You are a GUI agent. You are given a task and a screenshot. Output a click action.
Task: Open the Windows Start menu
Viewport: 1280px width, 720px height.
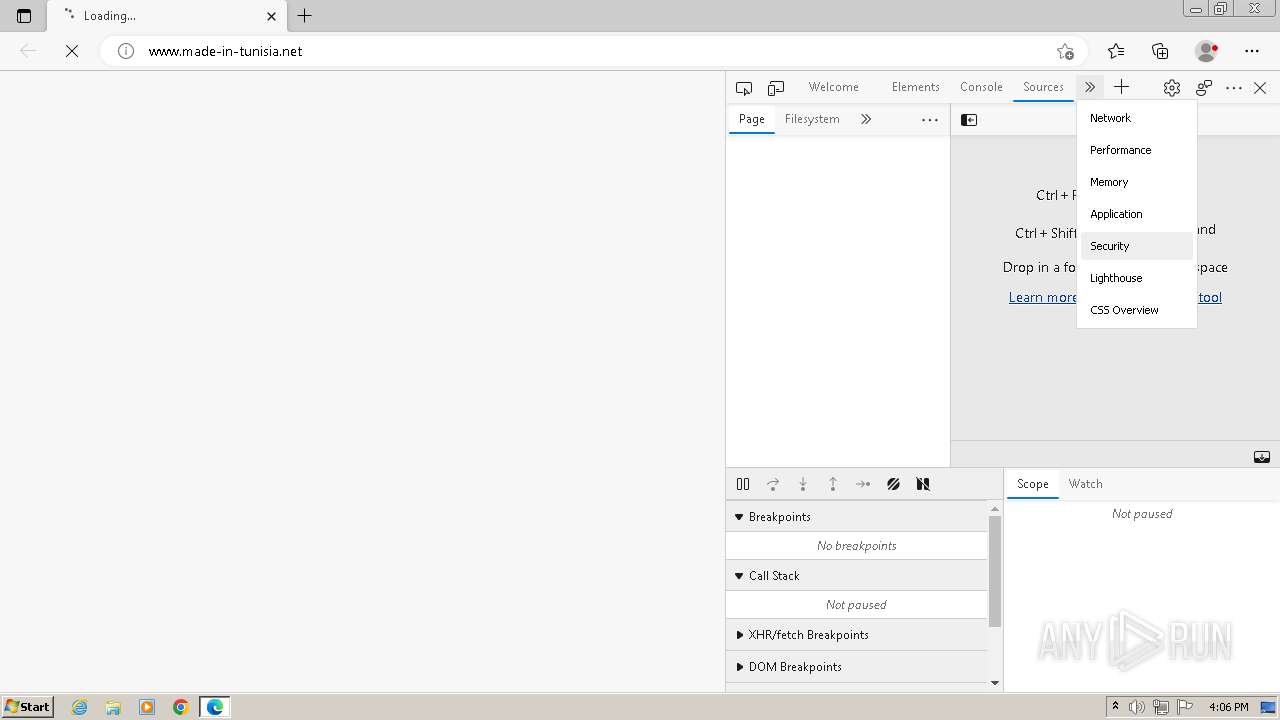27,707
